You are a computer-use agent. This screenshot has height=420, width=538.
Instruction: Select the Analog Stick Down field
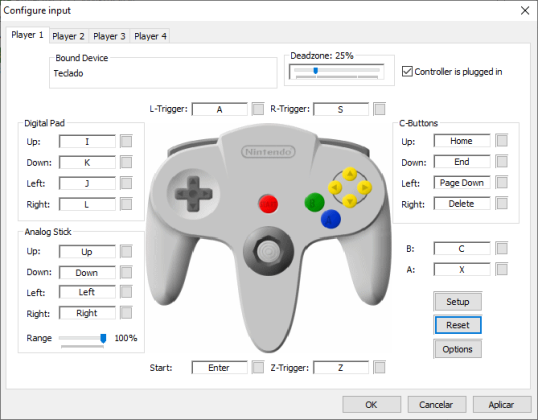[x=87, y=272]
